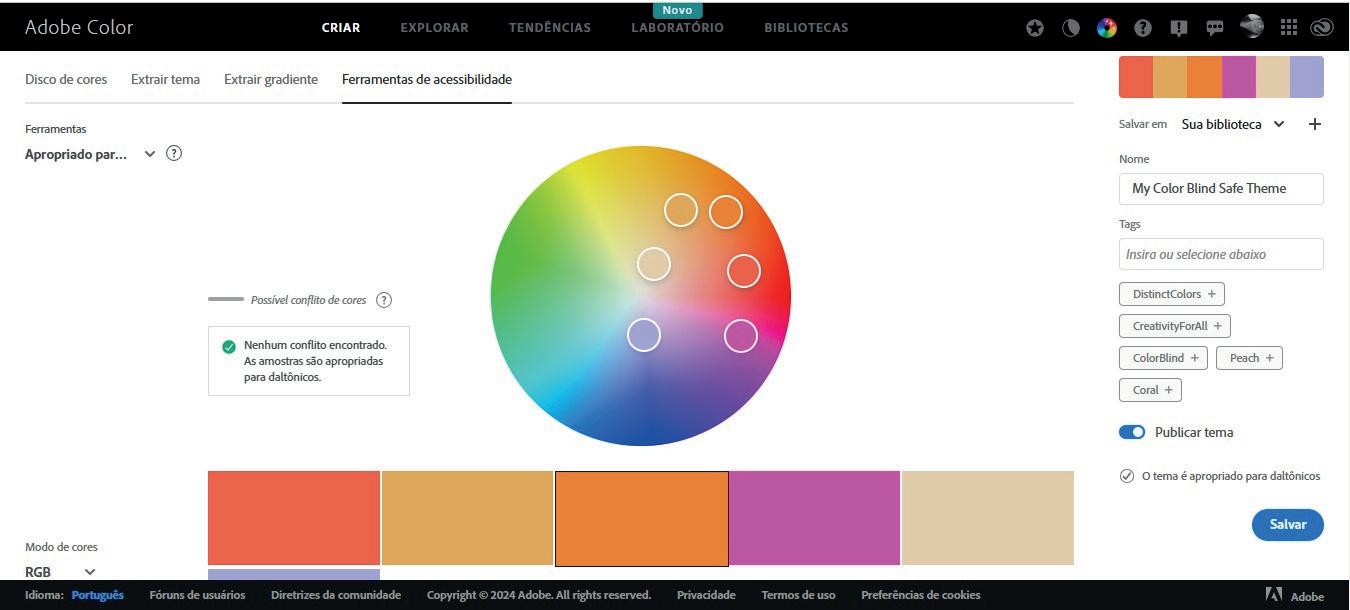1350x610 pixels.
Task: Open the Adobe apps grid icon
Action: pyautogui.click(x=1289, y=28)
